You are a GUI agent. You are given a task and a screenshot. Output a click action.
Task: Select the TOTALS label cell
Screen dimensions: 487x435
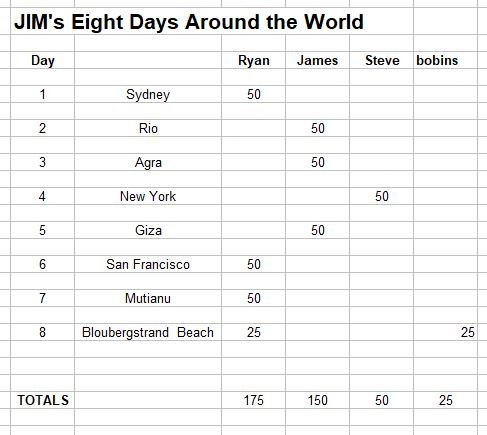43,400
